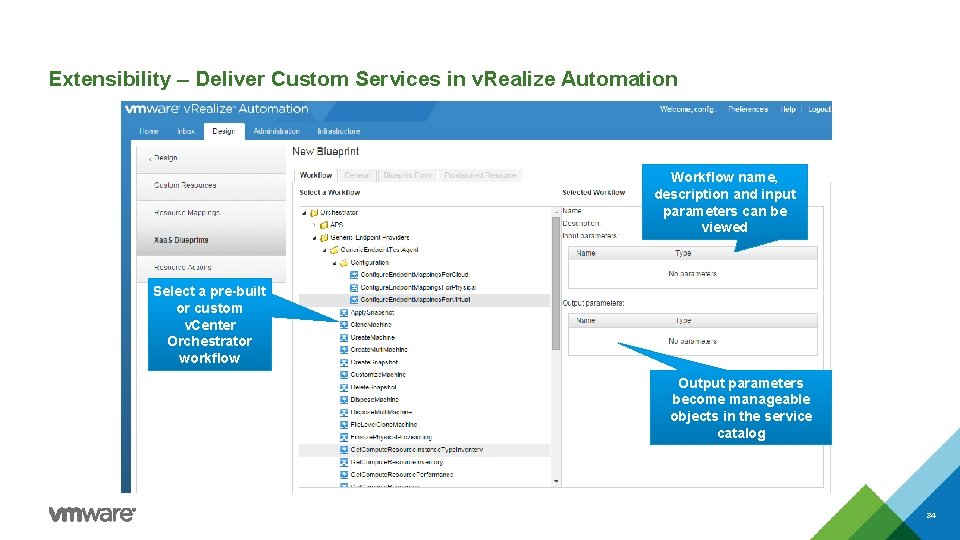
Task: Expand the APS tree node
Action: click(x=314, y=225)
